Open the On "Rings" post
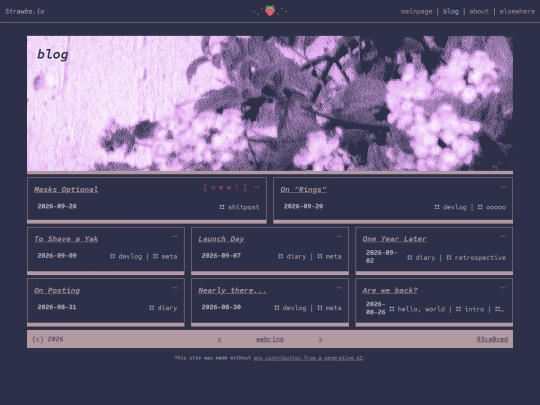540x405 pixels. [303, 189]
